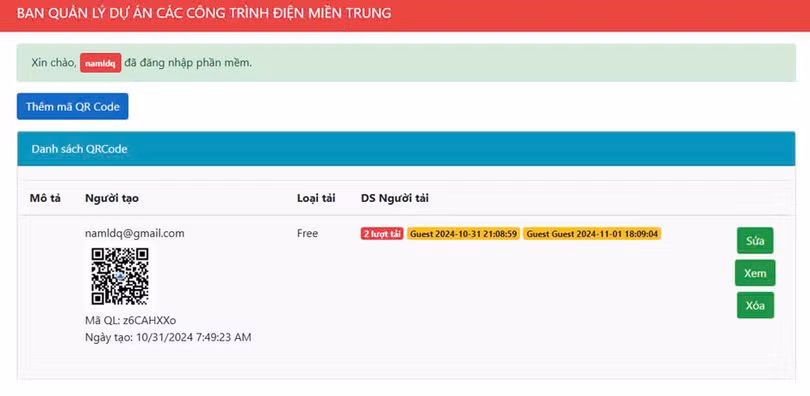View the QR code with Xem button
The width and height of the screenshot is (810, 396).
tap(755, 273)
